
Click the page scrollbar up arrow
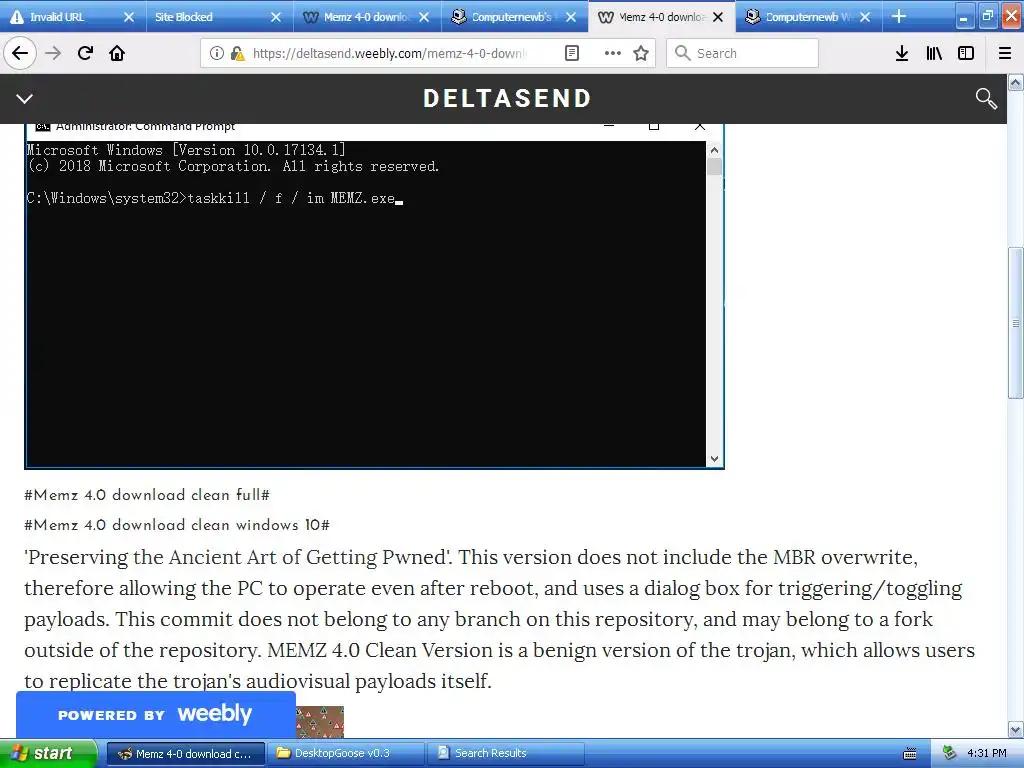pos(1015,82)
